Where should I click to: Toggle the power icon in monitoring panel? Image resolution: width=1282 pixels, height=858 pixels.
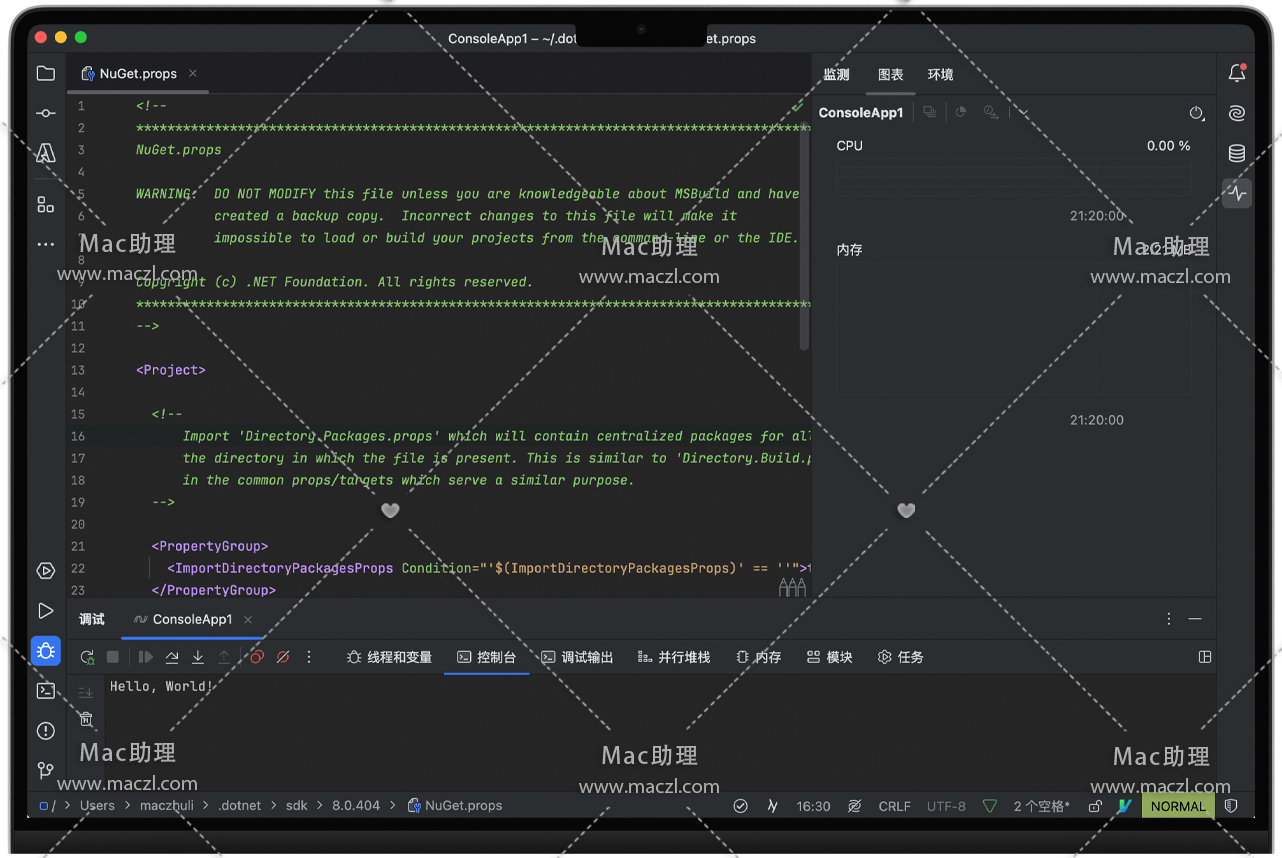(x=1196, y=113)
